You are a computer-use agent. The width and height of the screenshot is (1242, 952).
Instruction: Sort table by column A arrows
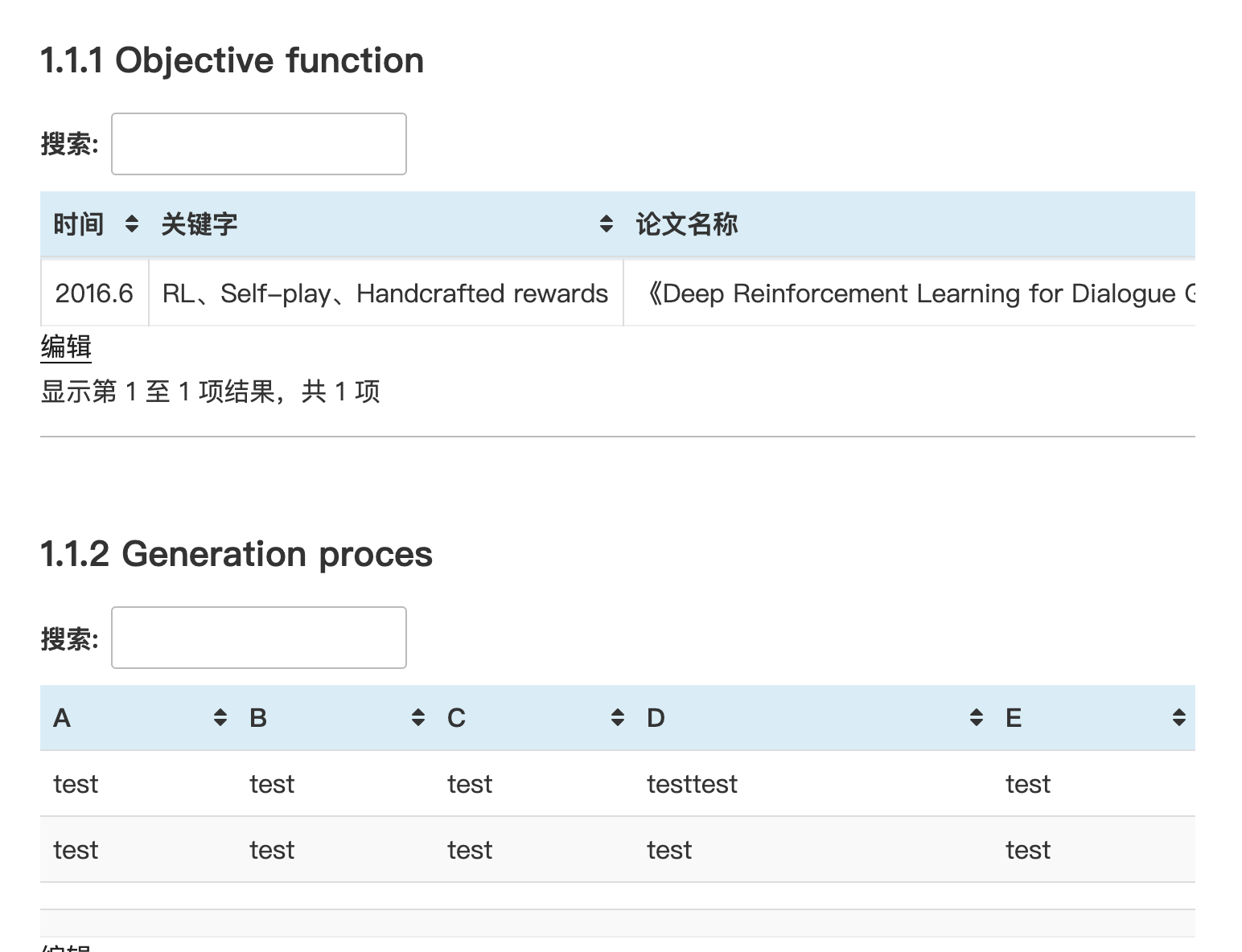pos(220,718)
